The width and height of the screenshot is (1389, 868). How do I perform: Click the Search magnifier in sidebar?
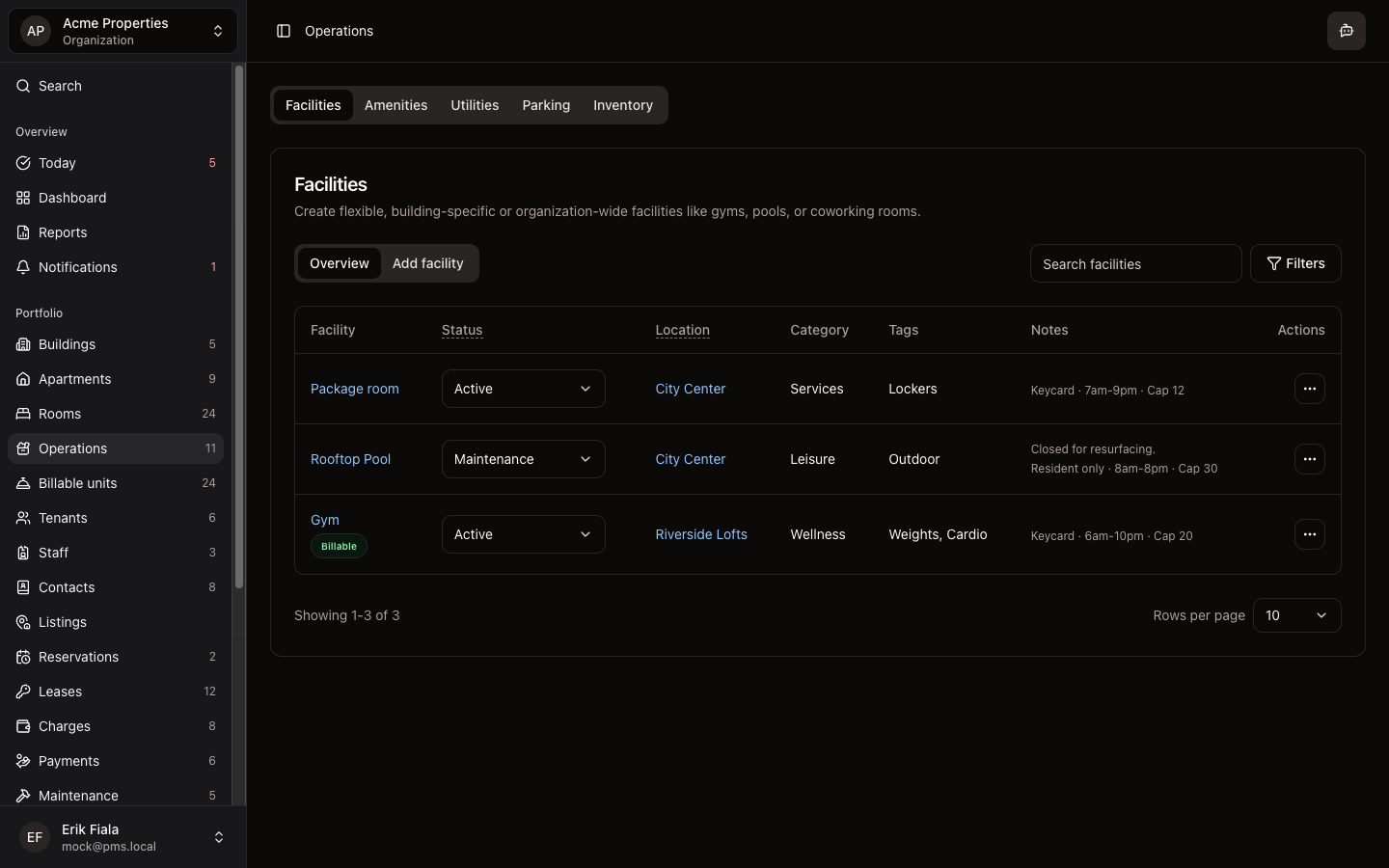pyautogui.click(x=23, y=86)
